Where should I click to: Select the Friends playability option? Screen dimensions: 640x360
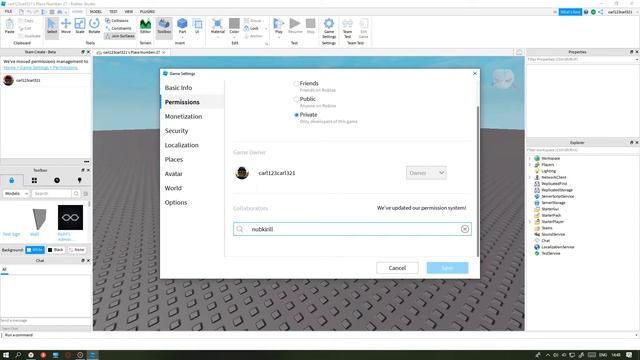click(x=296, y=84)
